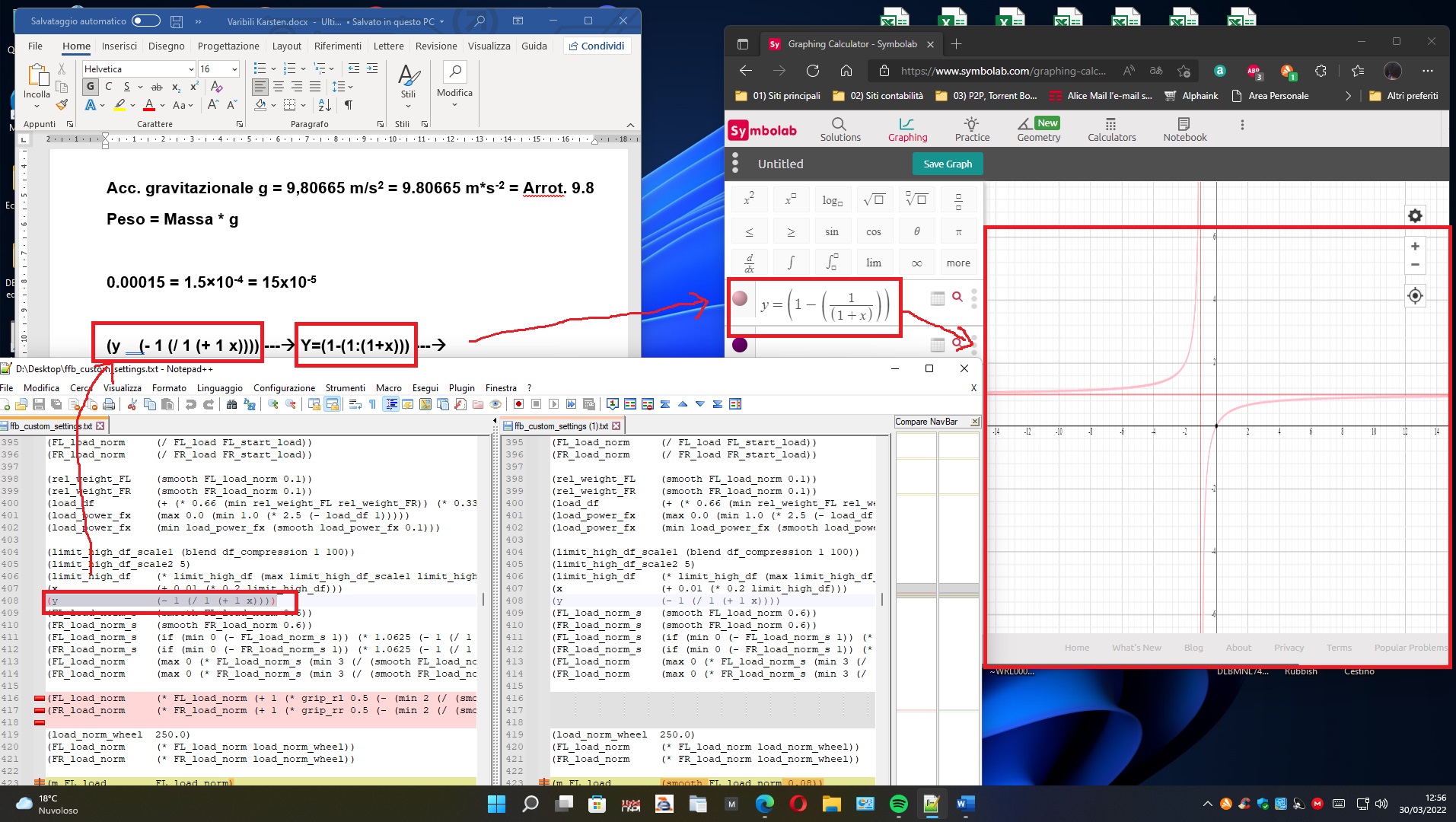This screenshot has width=1456, height=822.
Task: Click the Symbolab URL address bar
Action: click(1003, 71)
